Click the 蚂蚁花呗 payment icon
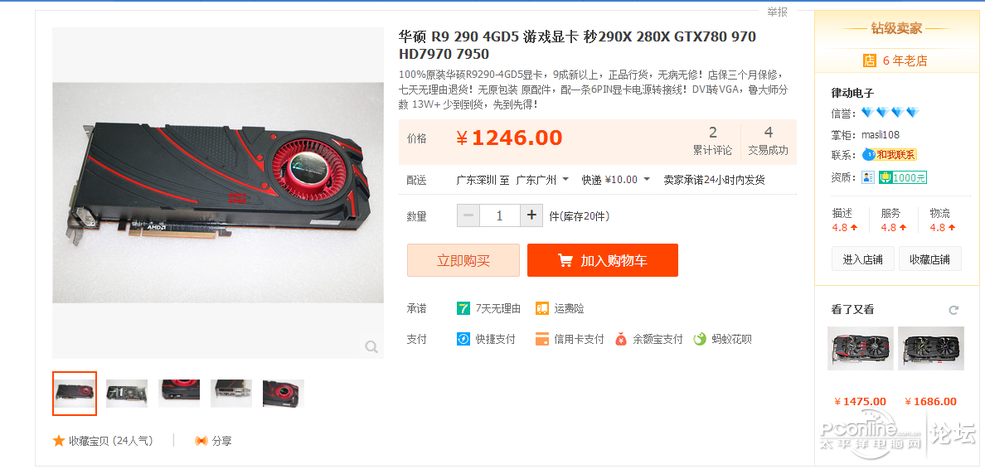Image resolution: width=985 pixels, height=469 pixels. pyautogui.click(x=700, y=339)
